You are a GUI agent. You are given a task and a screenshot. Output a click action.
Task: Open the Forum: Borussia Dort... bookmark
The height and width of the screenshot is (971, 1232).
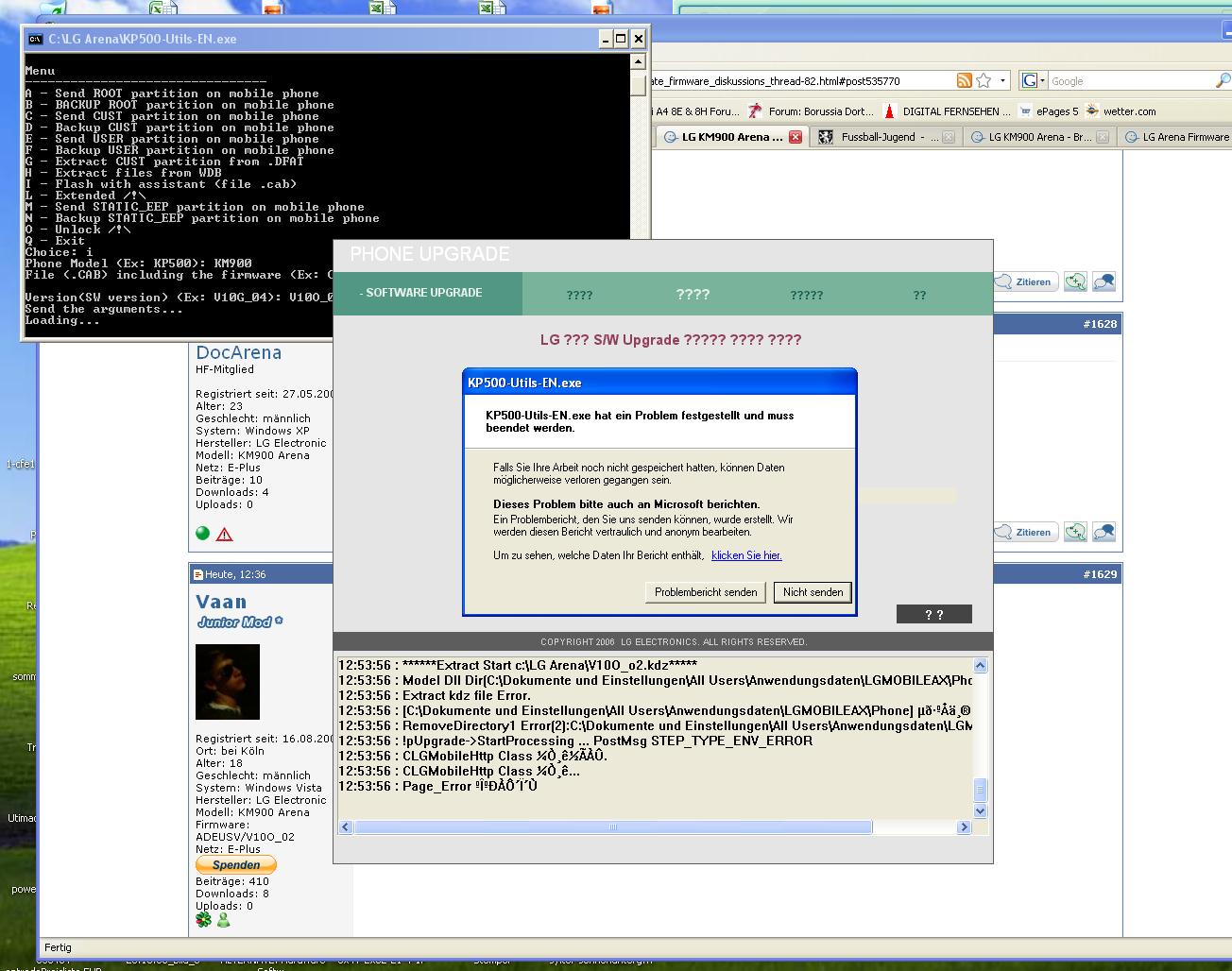[x=811, y=111]
